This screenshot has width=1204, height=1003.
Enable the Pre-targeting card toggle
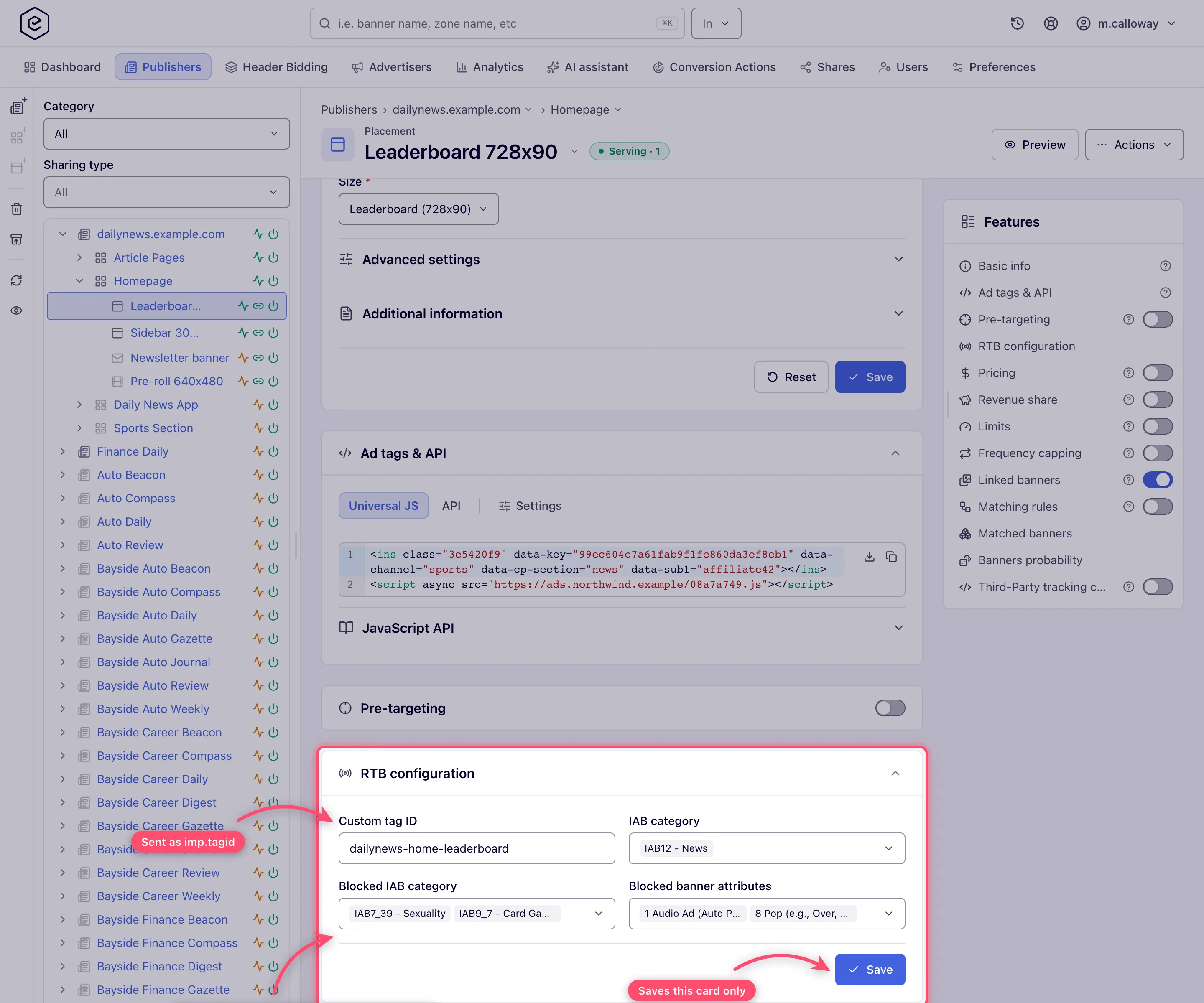(890, 708)
